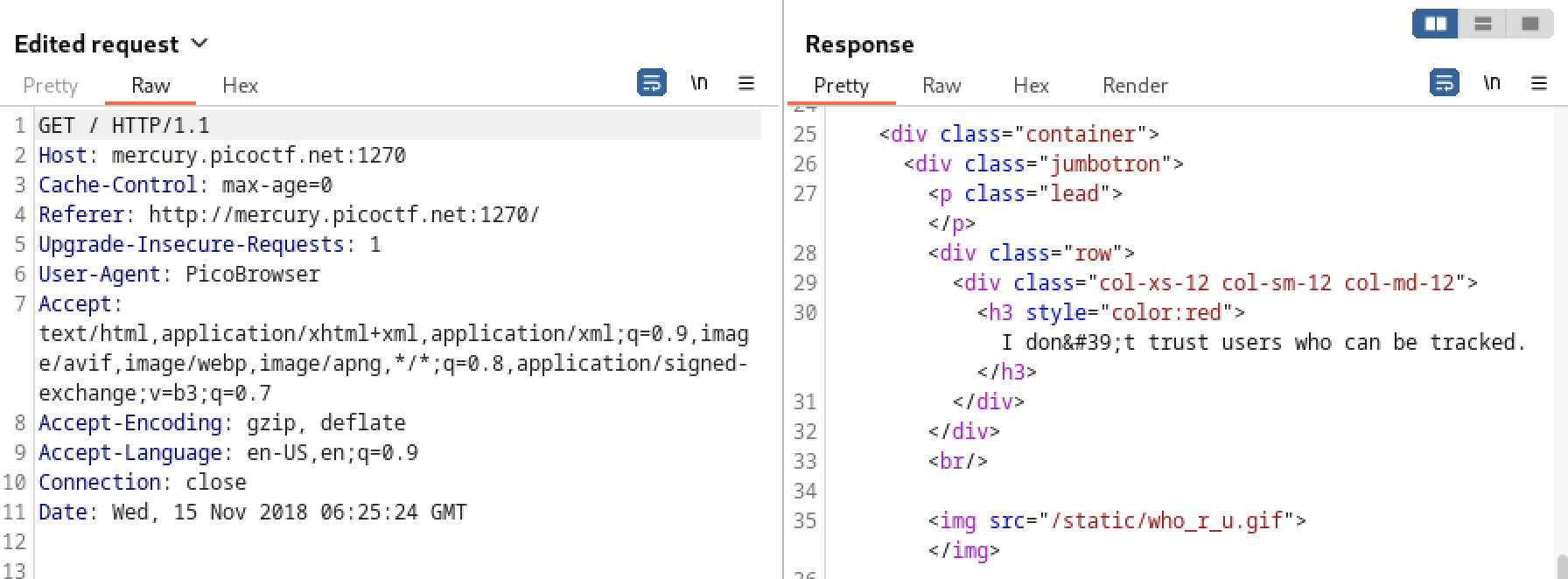This screenshot has height=579, width=1568.
Task: Click the div class container line
Action: coord(1019,135)
